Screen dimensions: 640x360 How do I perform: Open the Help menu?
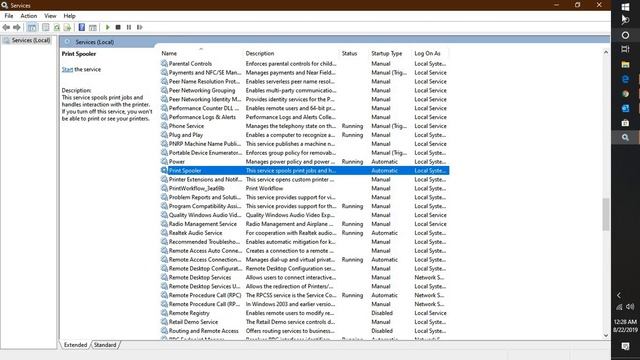[69, 16]
